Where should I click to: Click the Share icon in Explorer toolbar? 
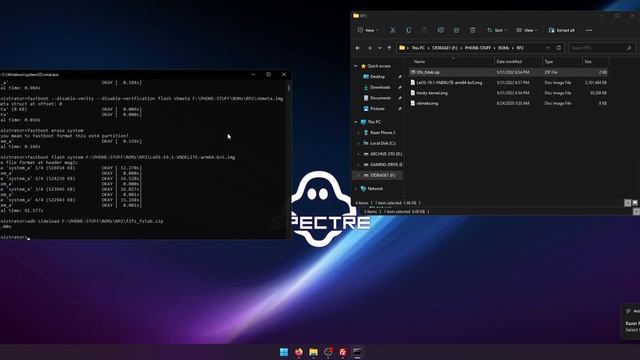pyautogui.click(x=456, y=30)
